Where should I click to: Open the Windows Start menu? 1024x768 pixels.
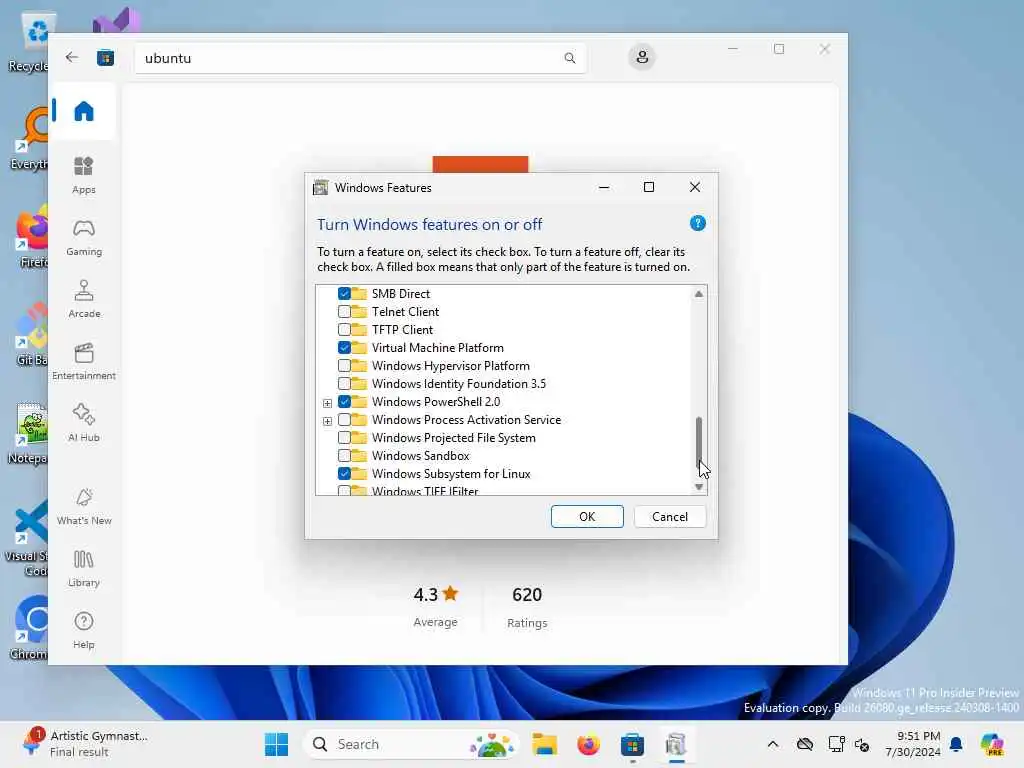click(x=276, y=744)
